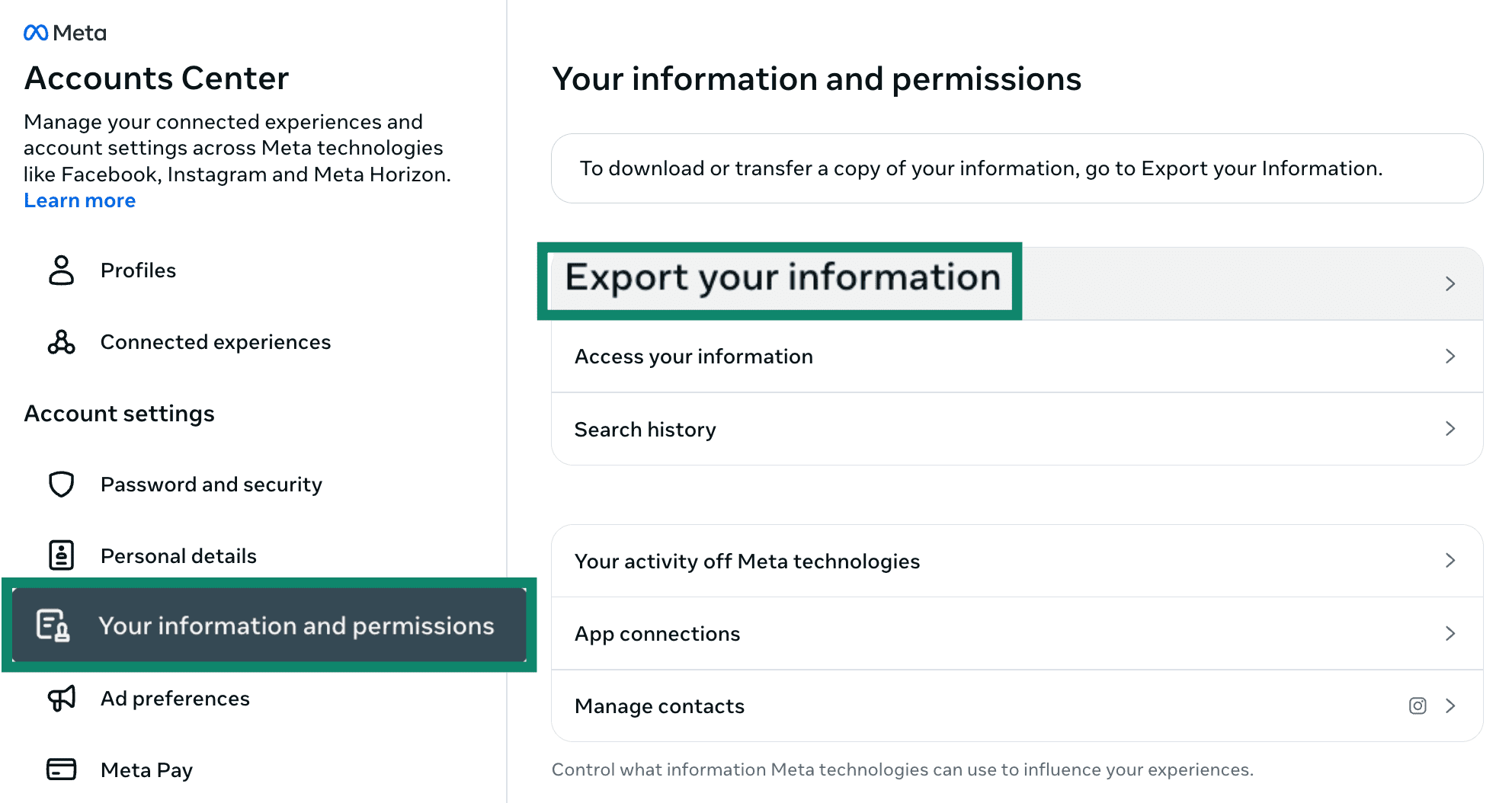Click the Connected experiences nodes icon
The height and width of the screenshot is (803, 1512).
(x=61, y=342)
